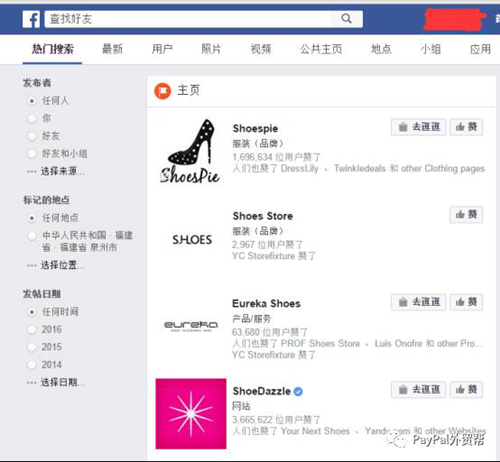Image resolution: width=500 pixels, height=462 pixels.
Task: Select 任何地点 location filter
Action: (x=32, y=218)
